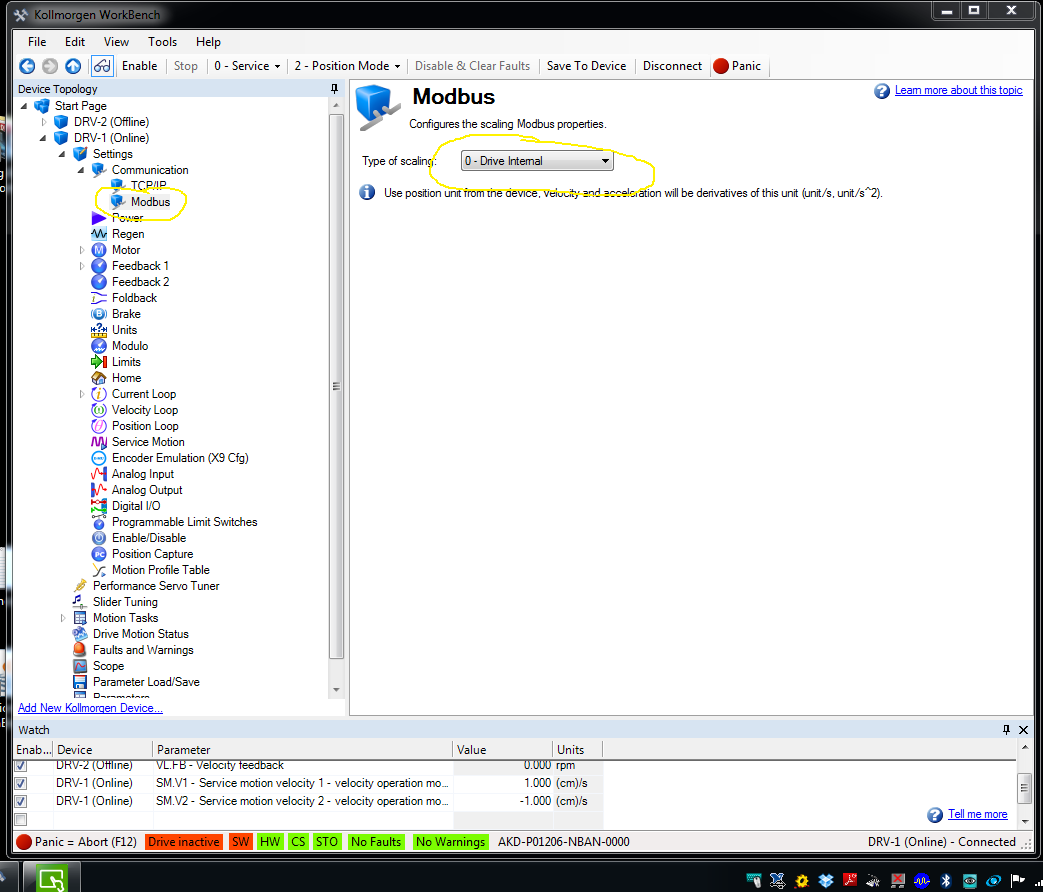The height and width of the screenshot is (892, 1043).
Task: Open Learn more about this topic link
Action: tap(958, 90)
